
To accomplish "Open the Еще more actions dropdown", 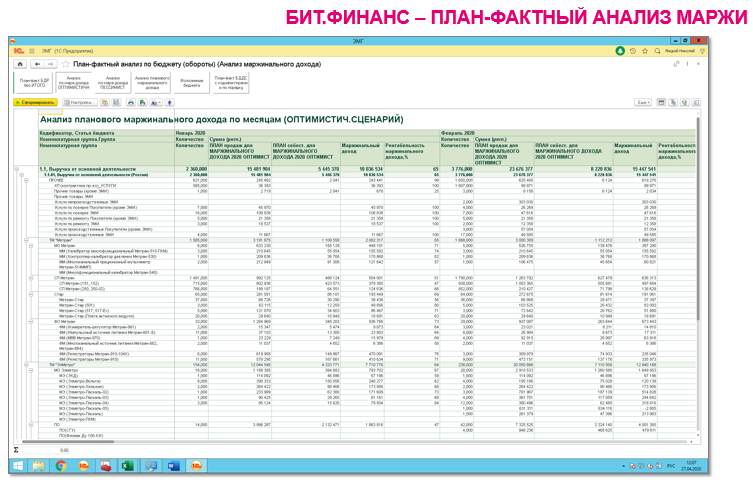I will tap(643, 102).
